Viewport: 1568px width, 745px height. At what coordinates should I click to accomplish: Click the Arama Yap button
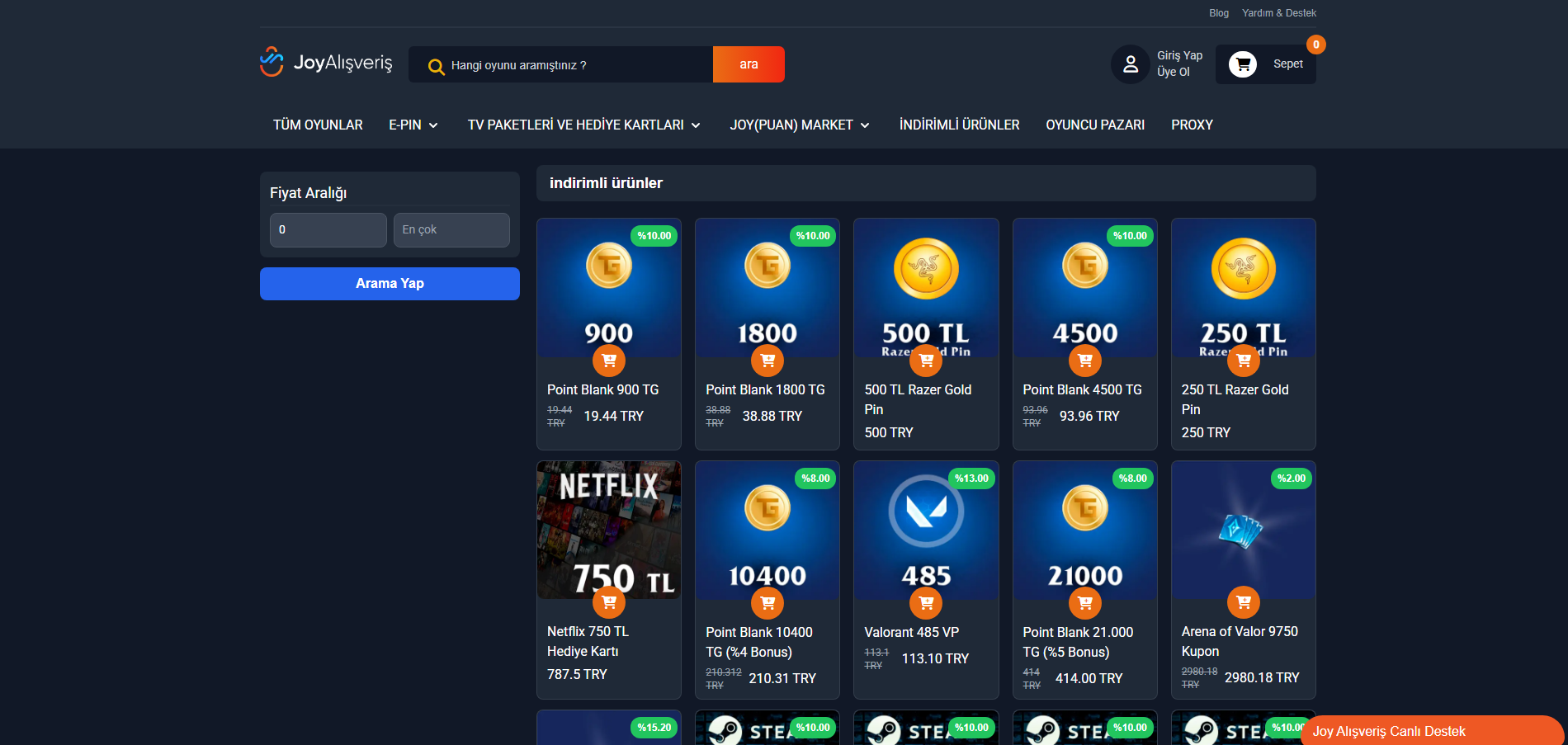[x=390, y=284]
